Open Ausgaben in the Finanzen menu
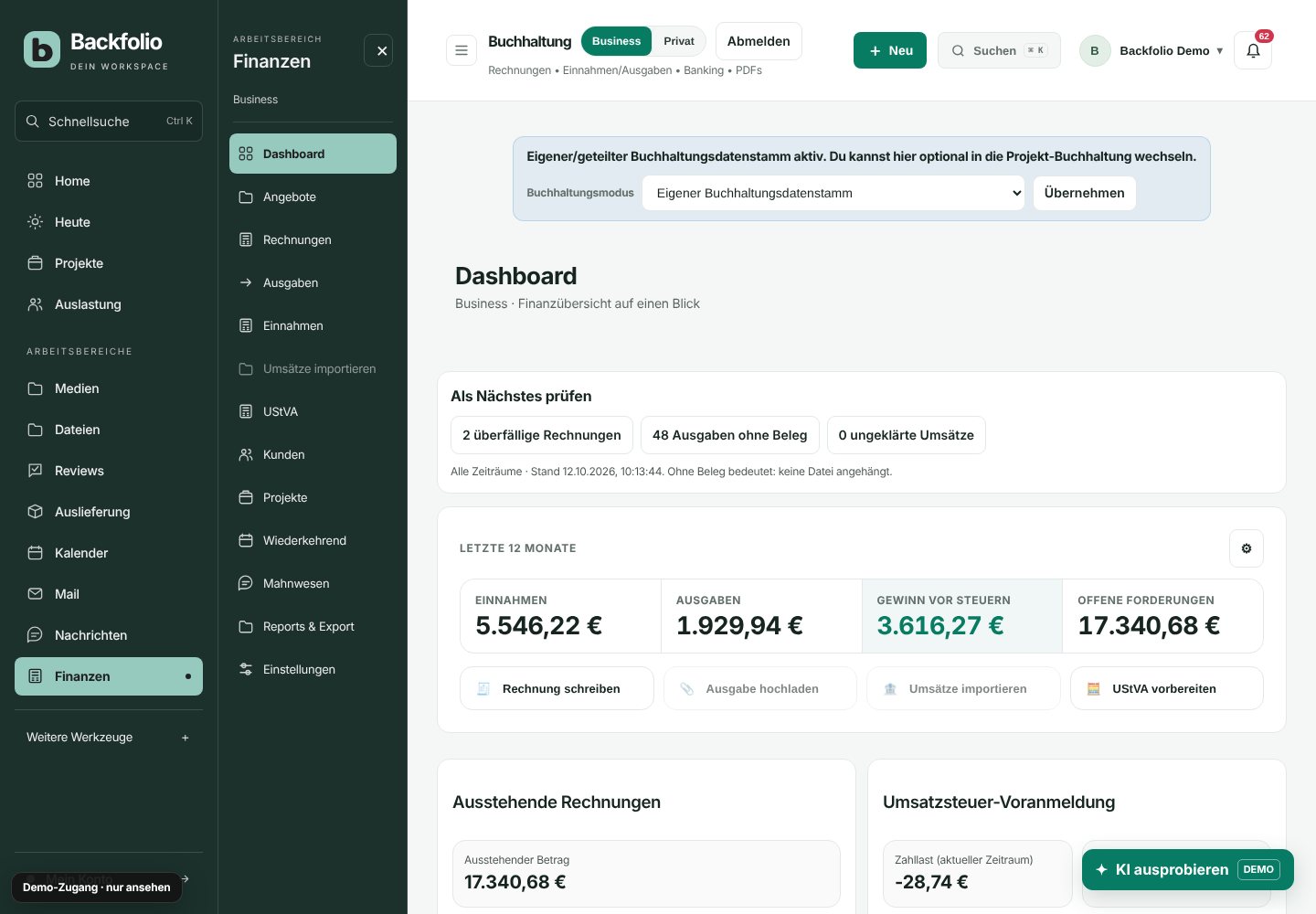The width and height of the screenshot is (1316, 914). click(x=313, y=282)
